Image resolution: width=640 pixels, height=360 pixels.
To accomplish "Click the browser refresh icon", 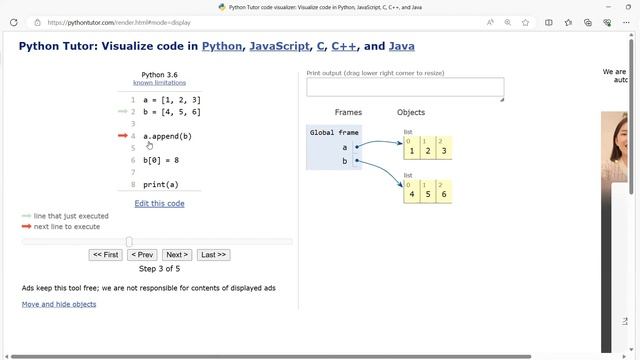I will click(x=14, y=22).
